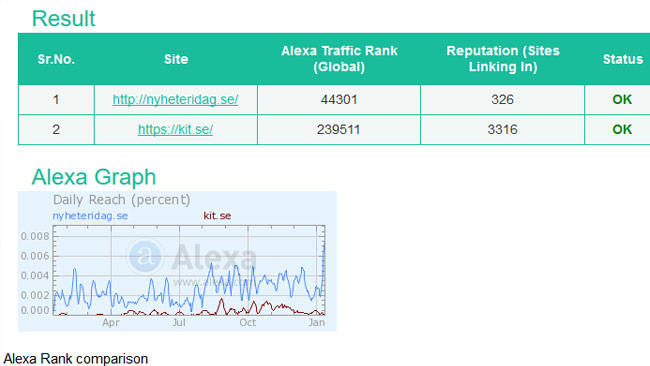Click the 0.000 y-axis label
650x366 pixels.
[x=35, y=310]
